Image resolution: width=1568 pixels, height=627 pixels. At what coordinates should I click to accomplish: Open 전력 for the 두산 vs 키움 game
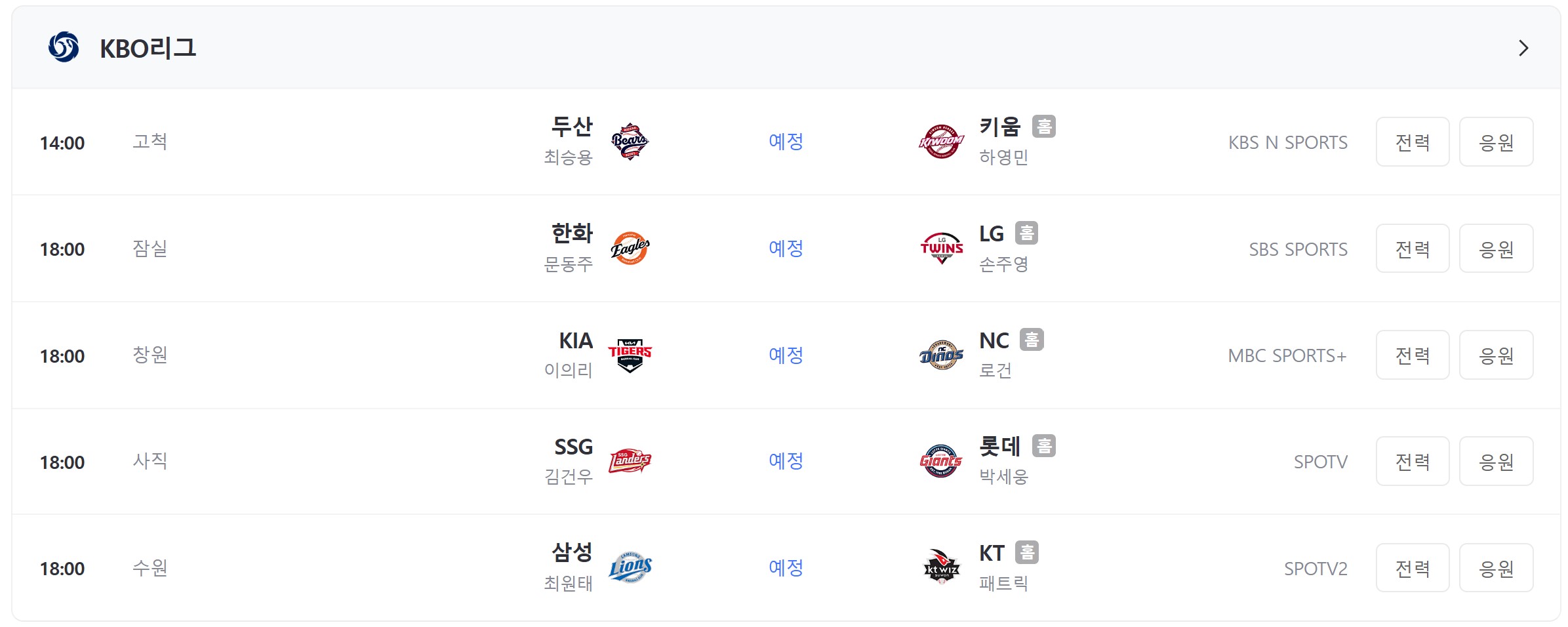pyautogui.click(x=1413, y=142)
